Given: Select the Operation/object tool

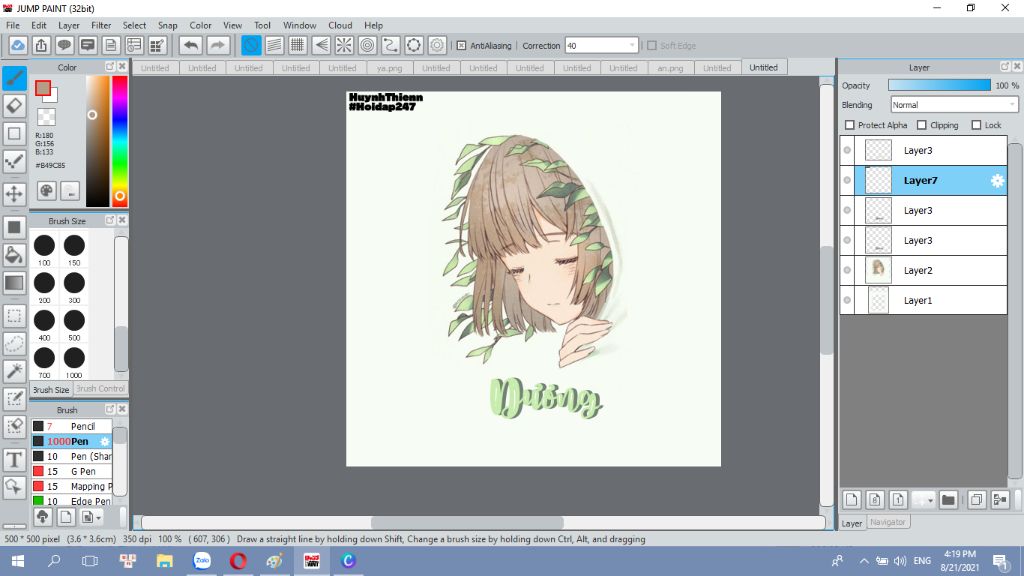Looking at the screenshot, I should pyautogui.click(x=14, y=487).
